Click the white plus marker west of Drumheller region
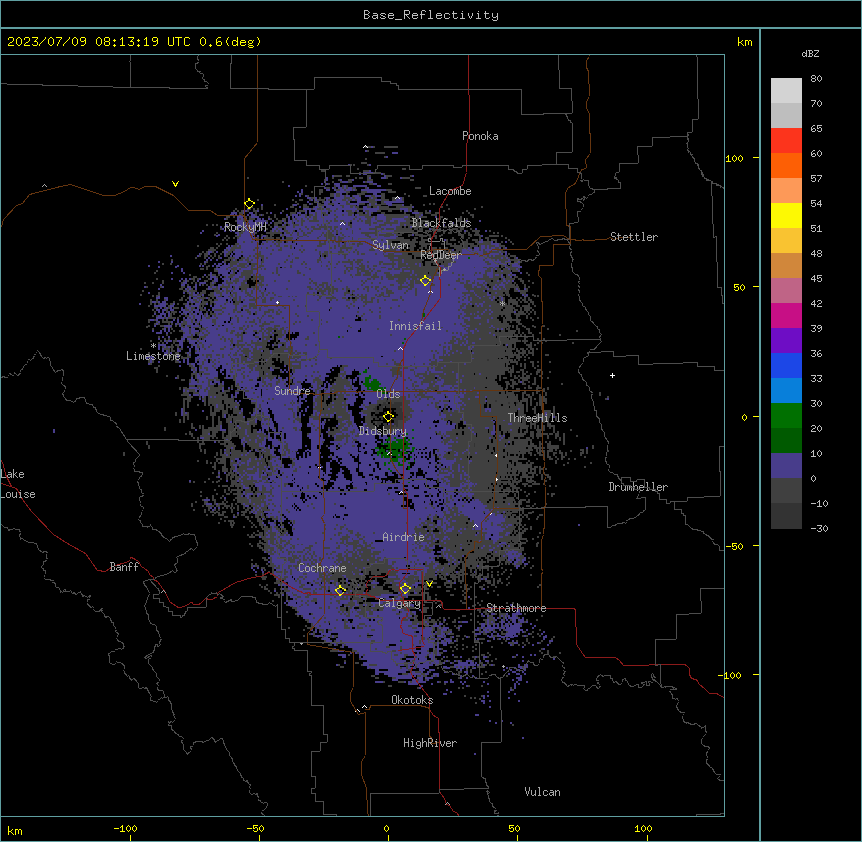This screenshot has width=862, height=842. click(x=612, y=375)
